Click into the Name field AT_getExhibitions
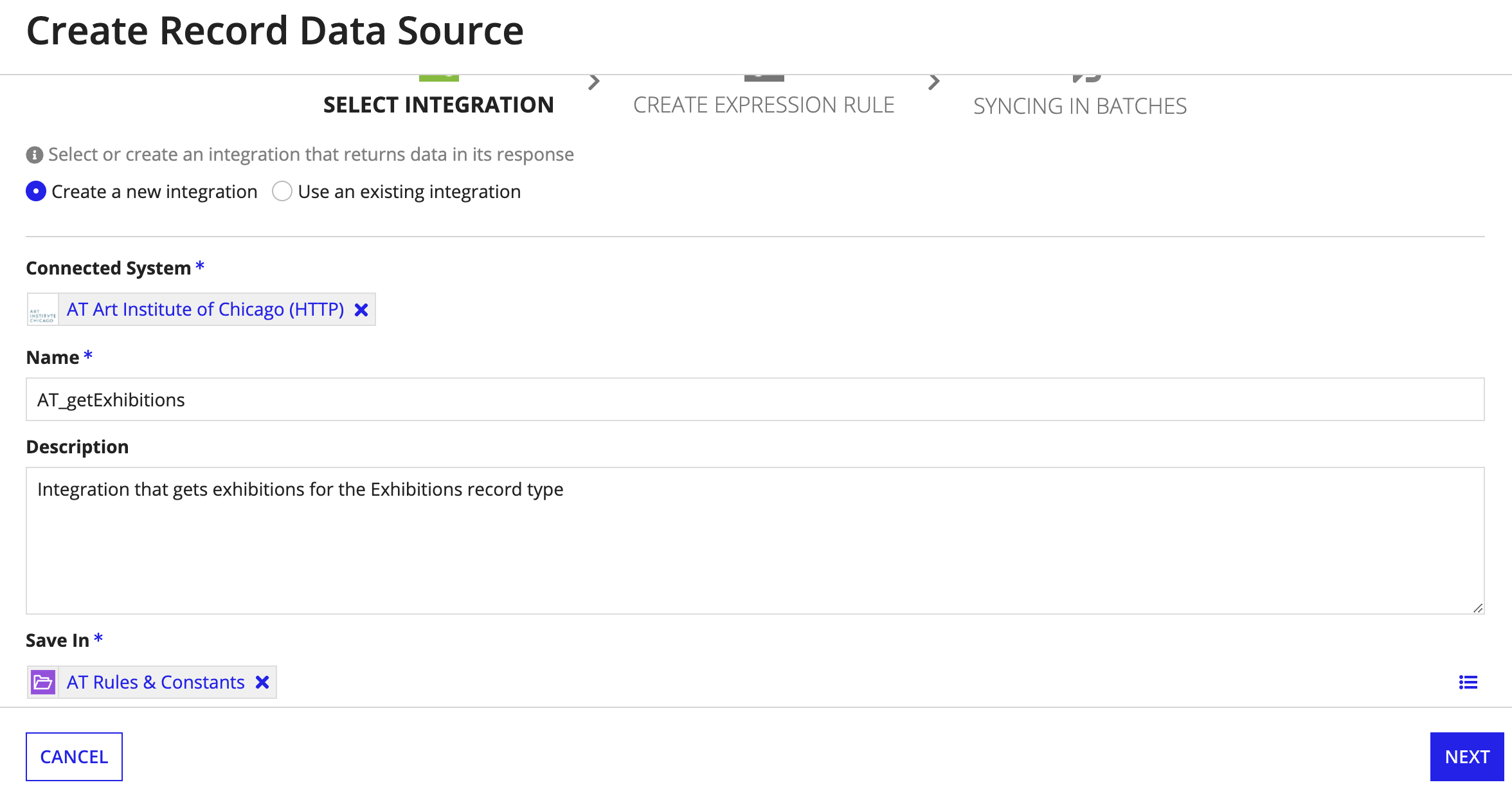This screenshot has height=796, width=1512. (x=755, y=400)
